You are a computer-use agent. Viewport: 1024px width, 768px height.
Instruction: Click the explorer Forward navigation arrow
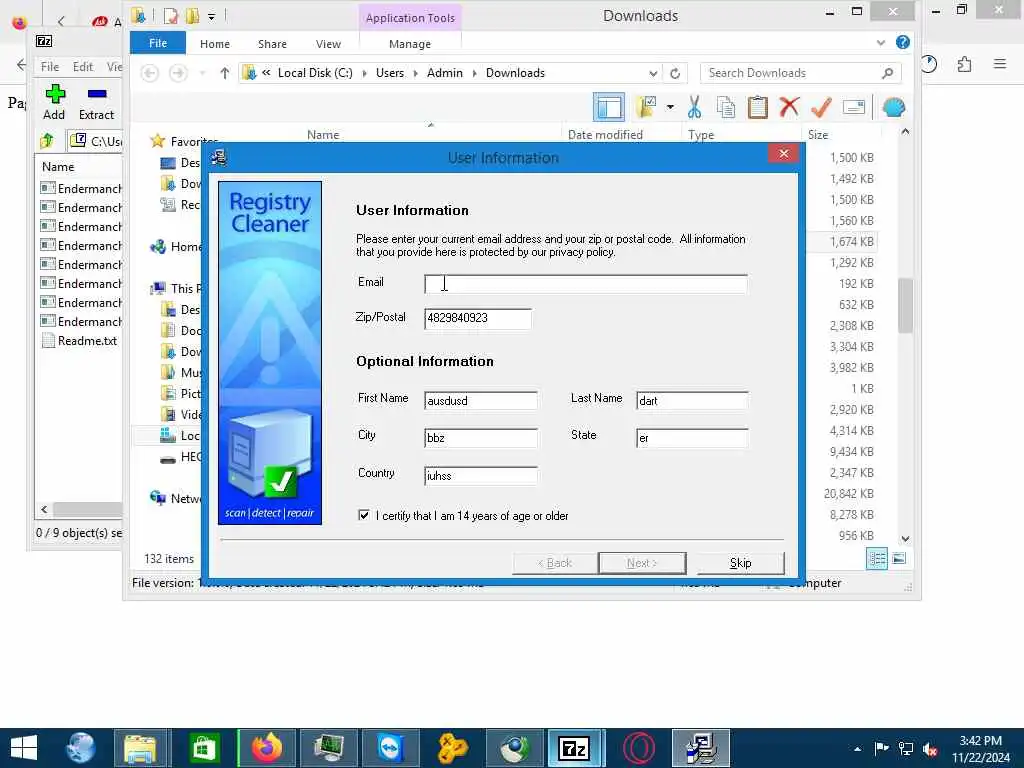[178, 73]
